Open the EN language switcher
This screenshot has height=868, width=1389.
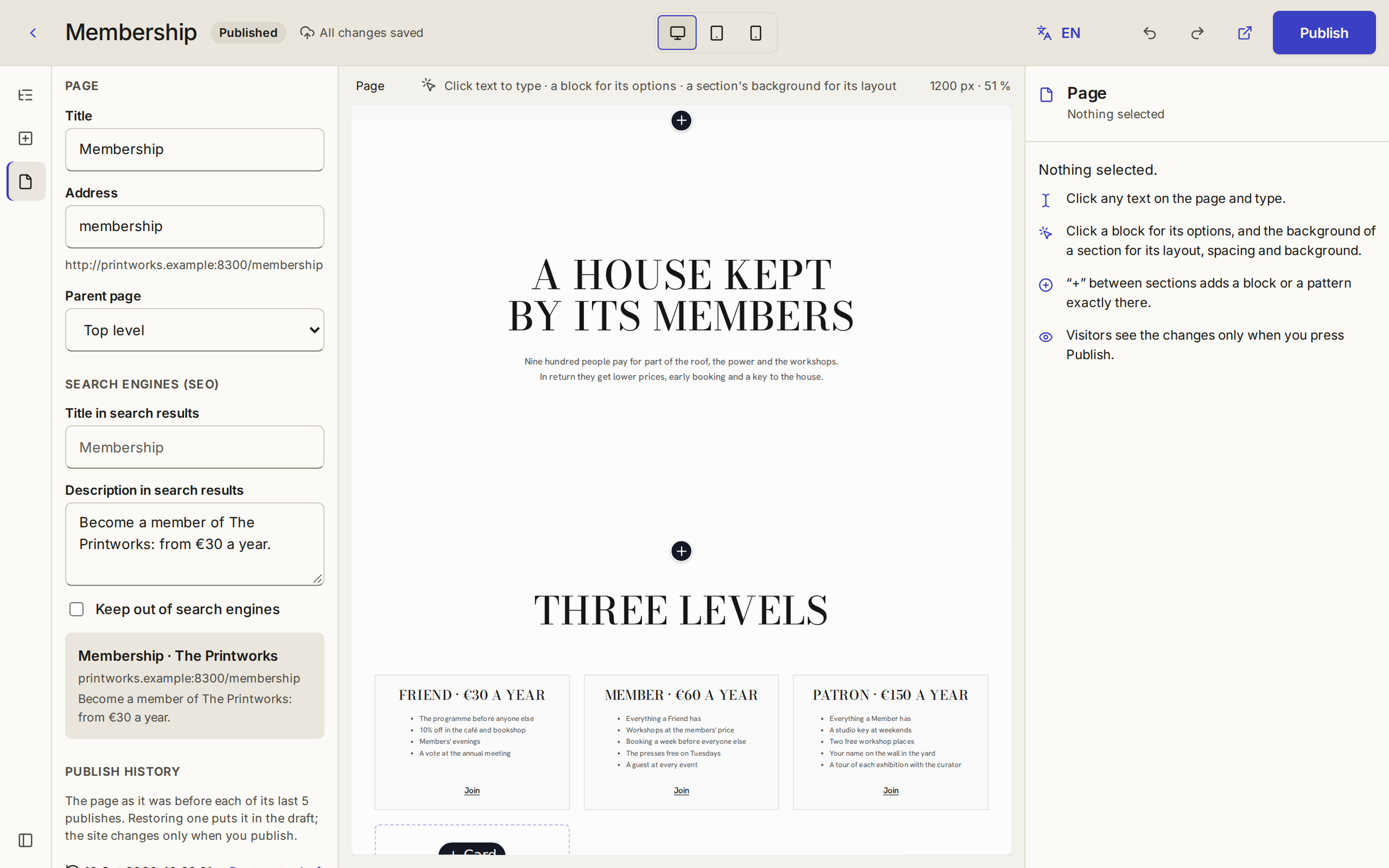tap(1059, 33)
